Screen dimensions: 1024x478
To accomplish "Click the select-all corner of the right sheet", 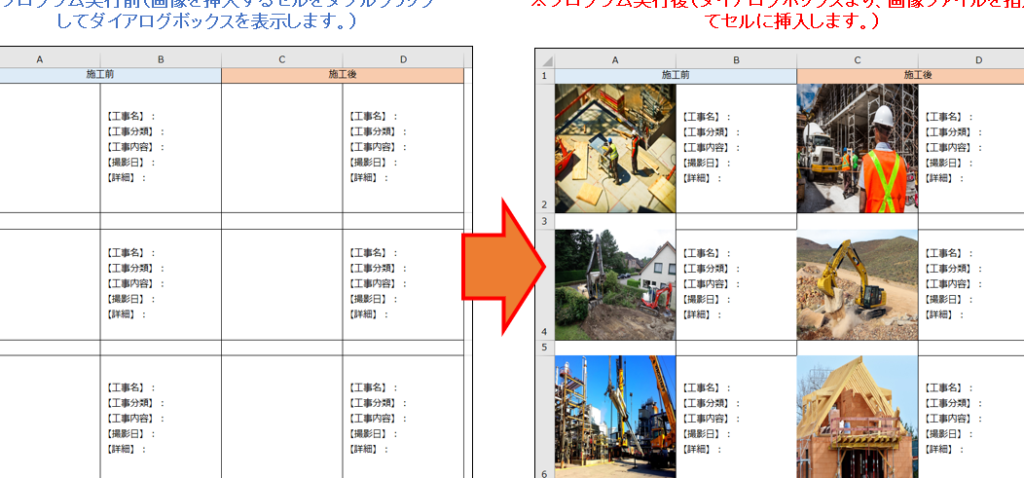I will point(545,60).
